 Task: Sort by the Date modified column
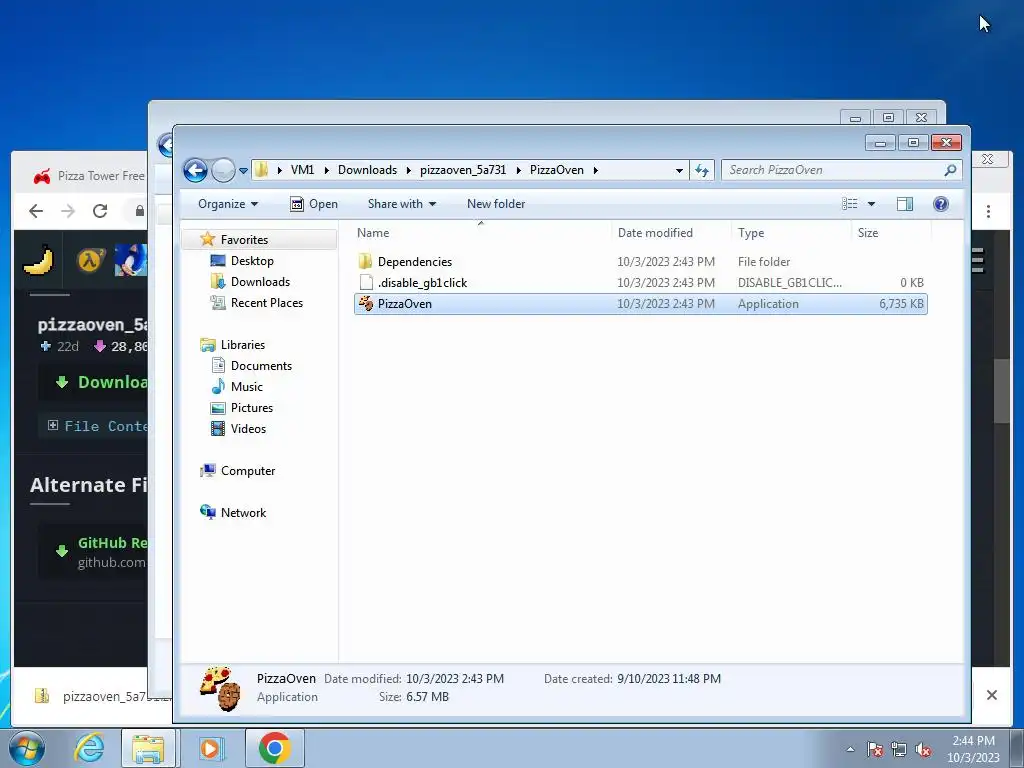[671, 232]
